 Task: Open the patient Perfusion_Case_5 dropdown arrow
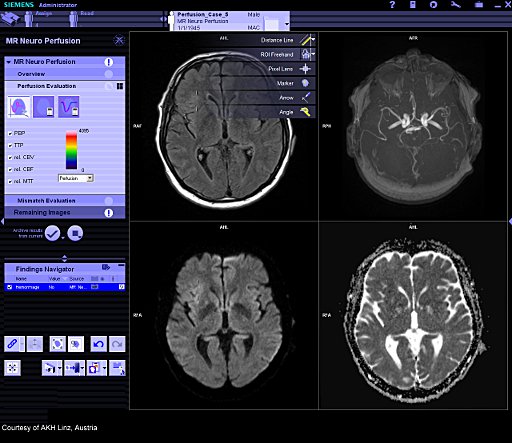(287, 24)
